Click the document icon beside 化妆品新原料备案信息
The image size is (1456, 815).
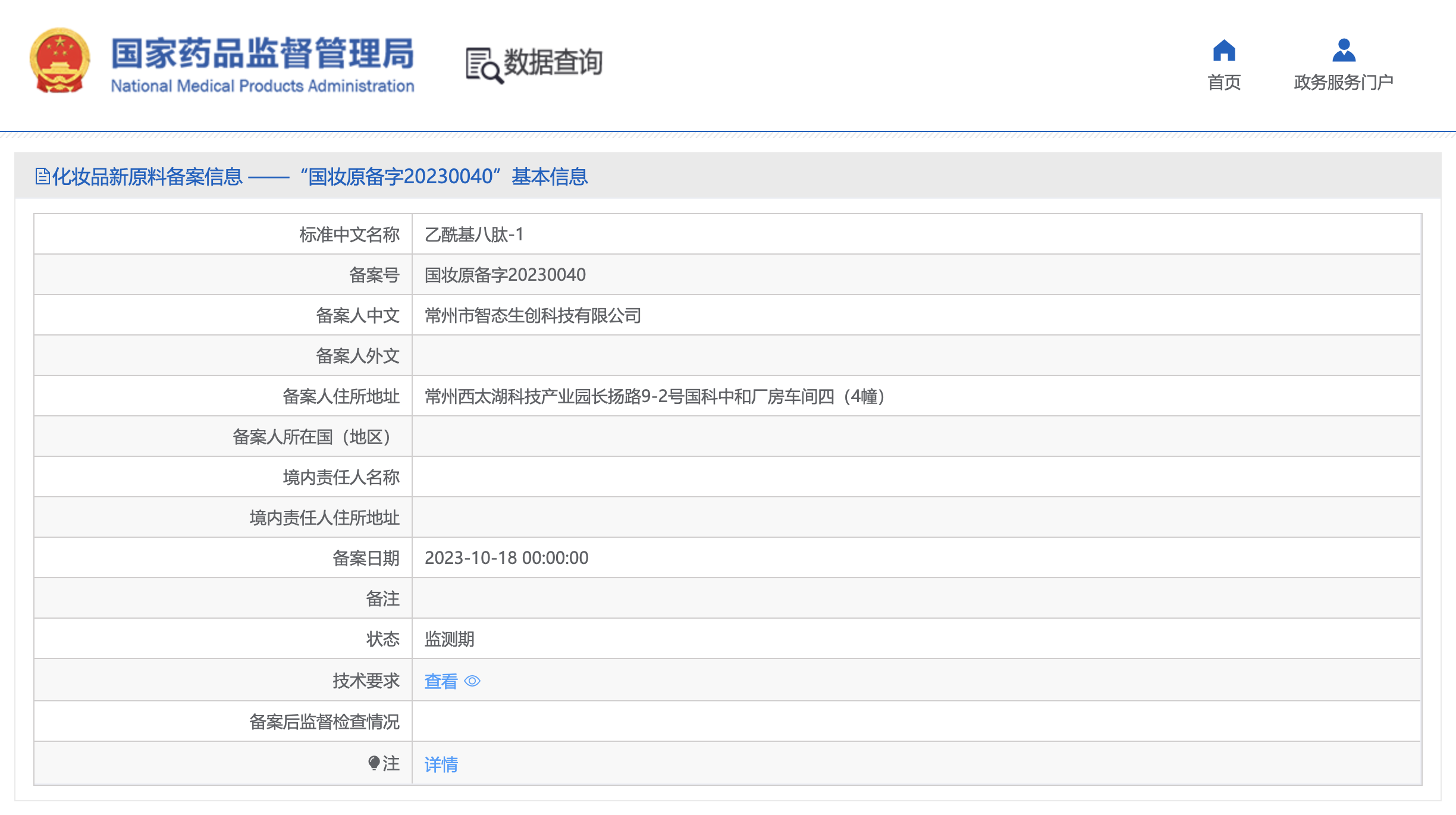click(x=42, y=177)
